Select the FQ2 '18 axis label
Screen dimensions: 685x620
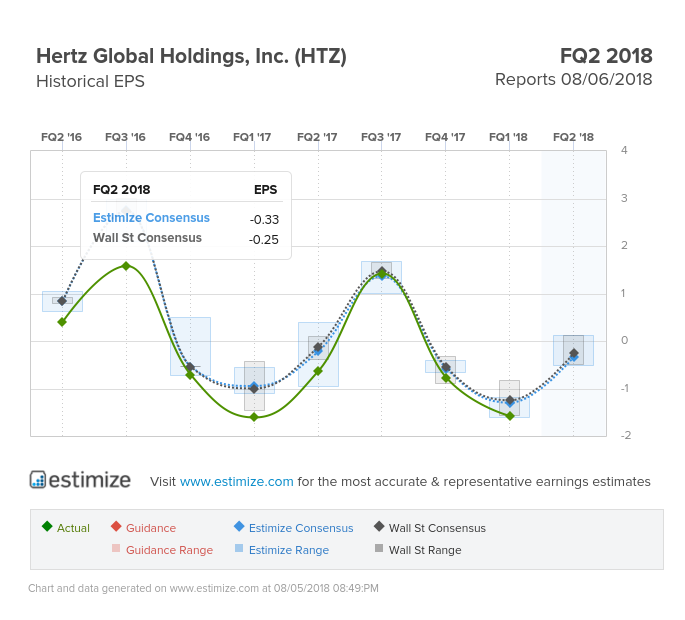click(573, 137)
